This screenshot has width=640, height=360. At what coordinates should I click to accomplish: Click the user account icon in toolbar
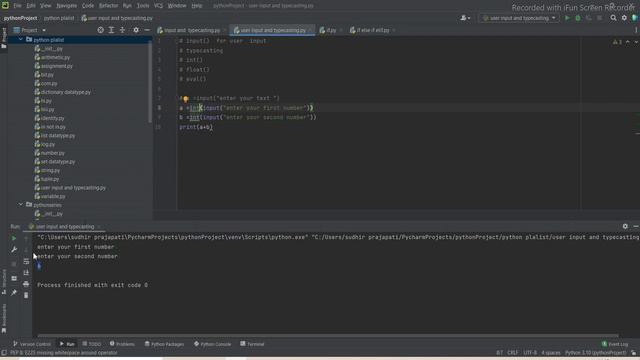(x=465, y=18)
